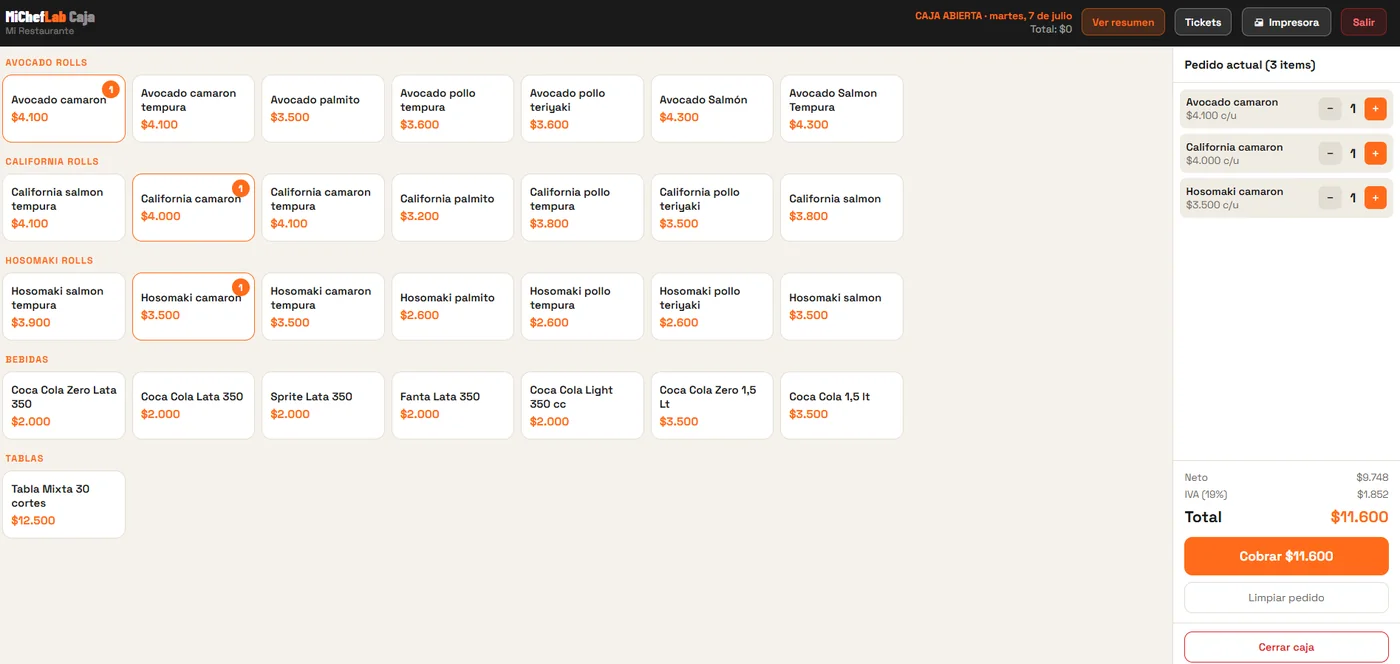Select Coca Cola Lata 350 drink
Screen dimensions: 1400x664
194,406
